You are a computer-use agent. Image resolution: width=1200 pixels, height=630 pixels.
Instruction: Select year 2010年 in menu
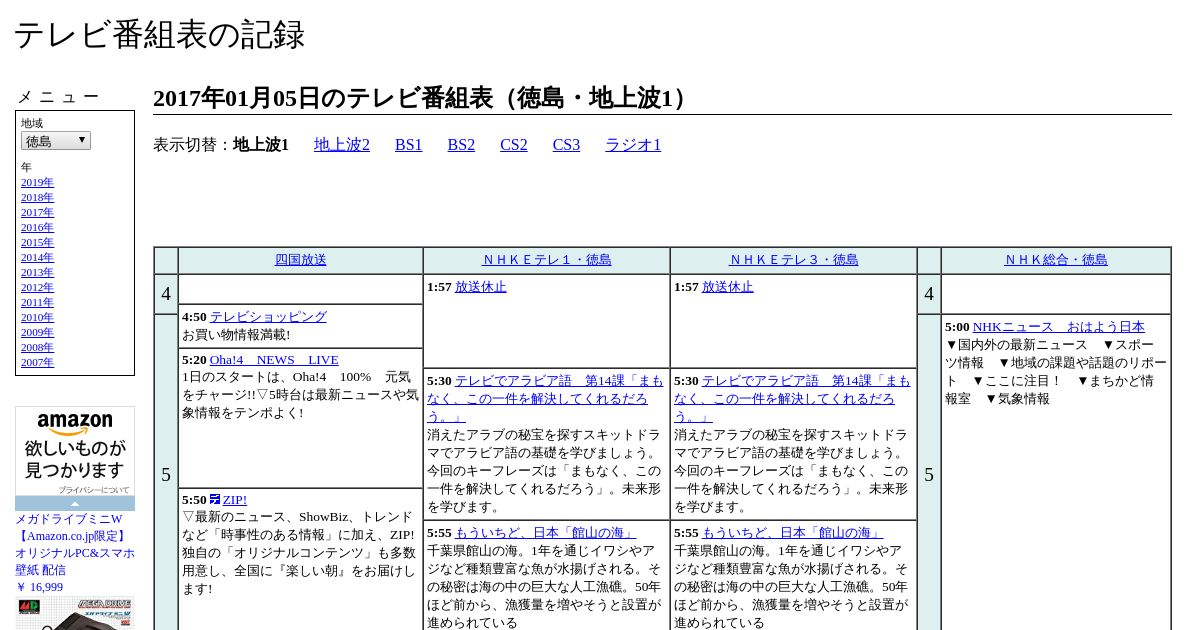coord(37,317)
